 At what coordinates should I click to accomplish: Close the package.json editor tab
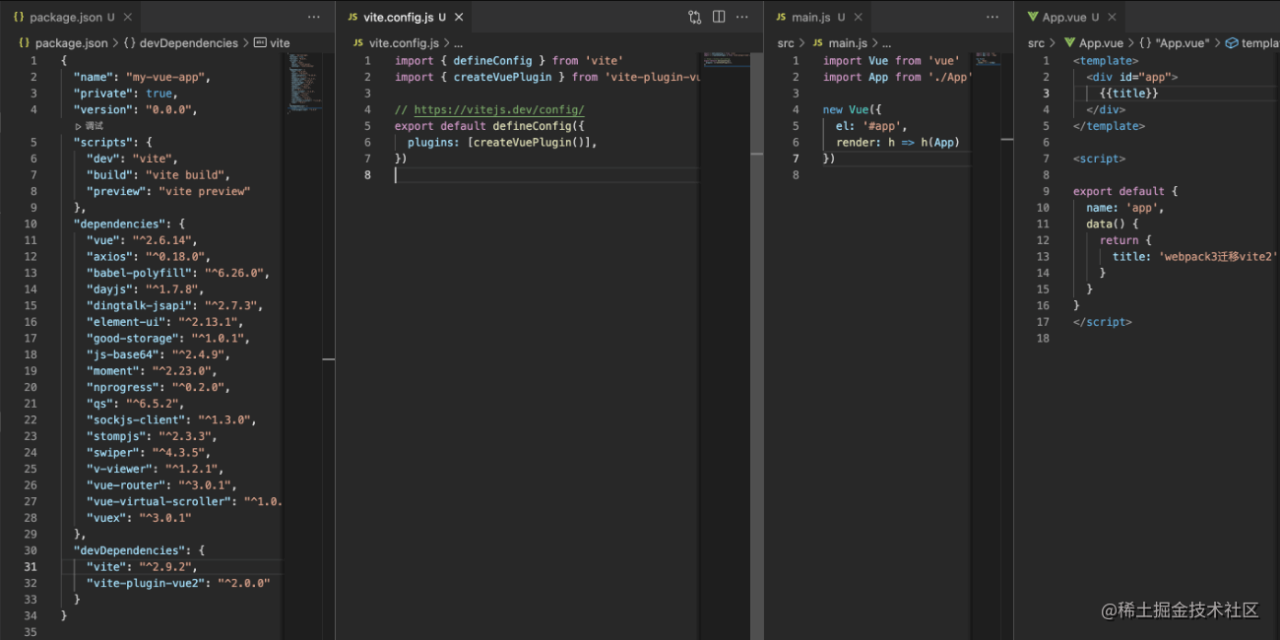point(128,18)
